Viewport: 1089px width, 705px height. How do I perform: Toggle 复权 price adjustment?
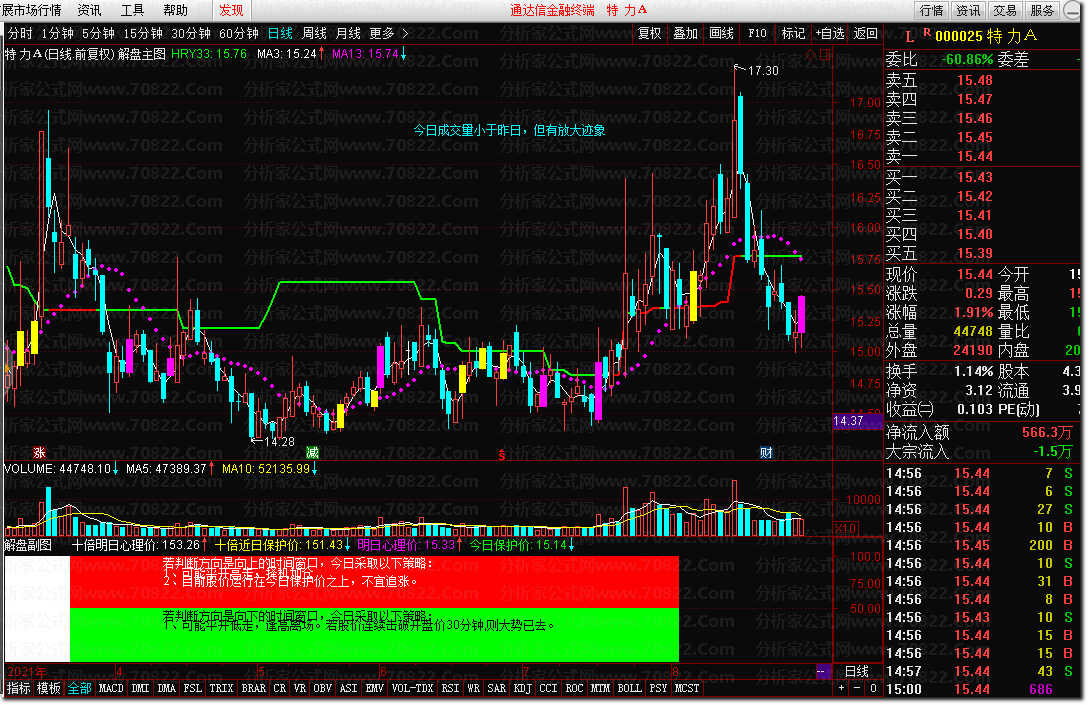[650, 33]
